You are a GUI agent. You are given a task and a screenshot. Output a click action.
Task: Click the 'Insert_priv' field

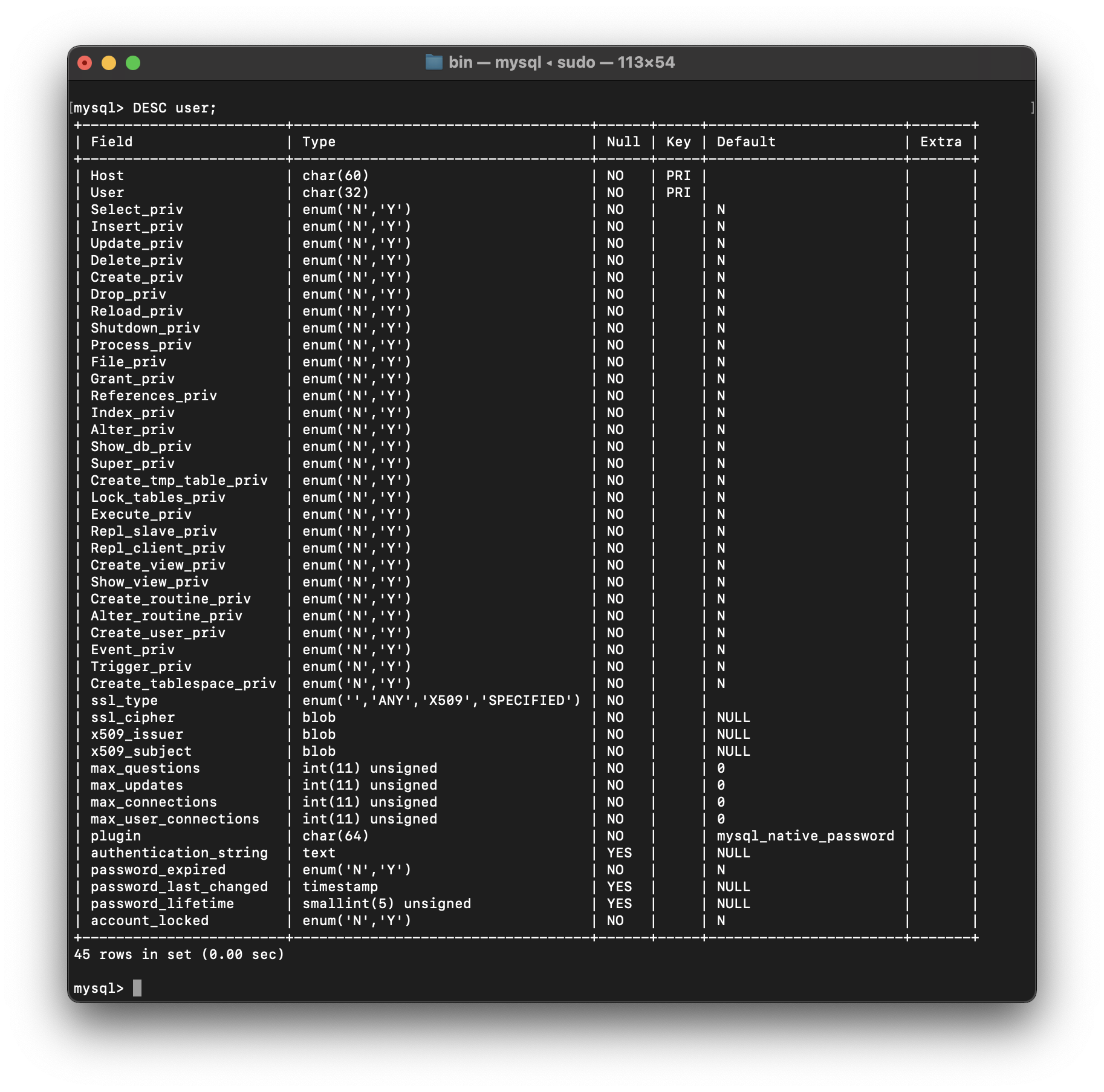tap(137, 227)
